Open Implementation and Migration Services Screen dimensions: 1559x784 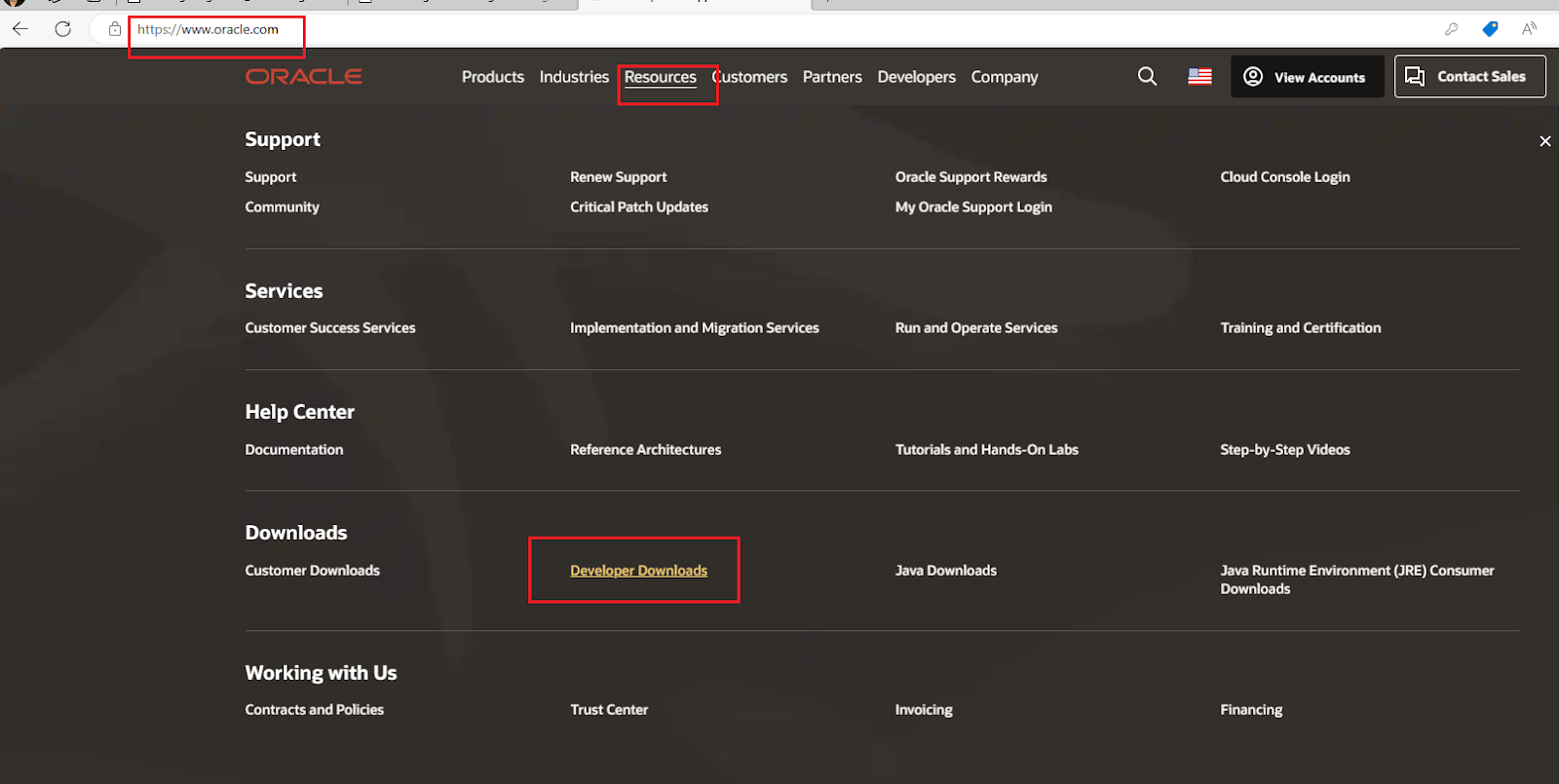click(x=695, y=328)
